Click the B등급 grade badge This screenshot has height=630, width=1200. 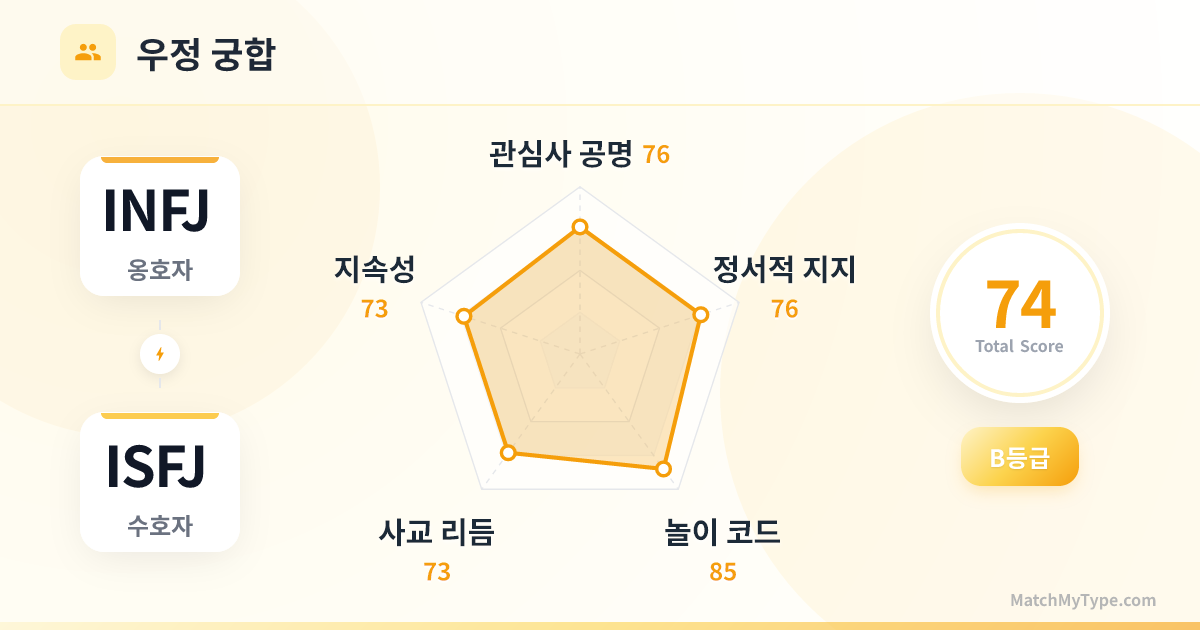[x=1020, y=457]
